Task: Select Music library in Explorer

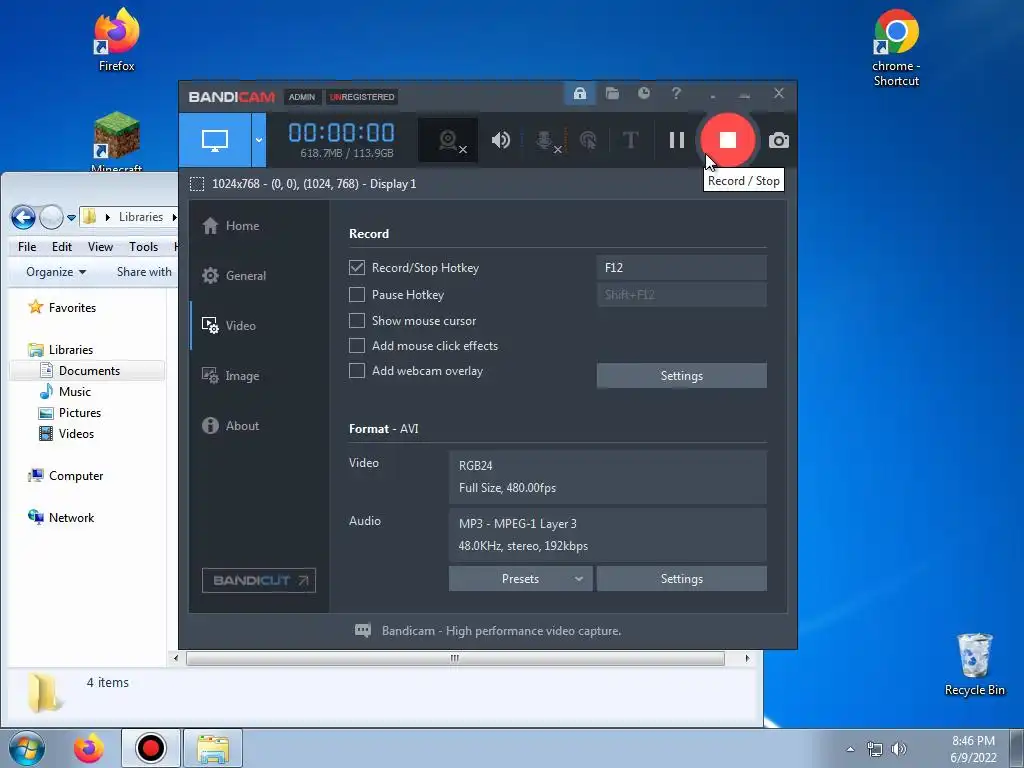Action: click(74, 392)
